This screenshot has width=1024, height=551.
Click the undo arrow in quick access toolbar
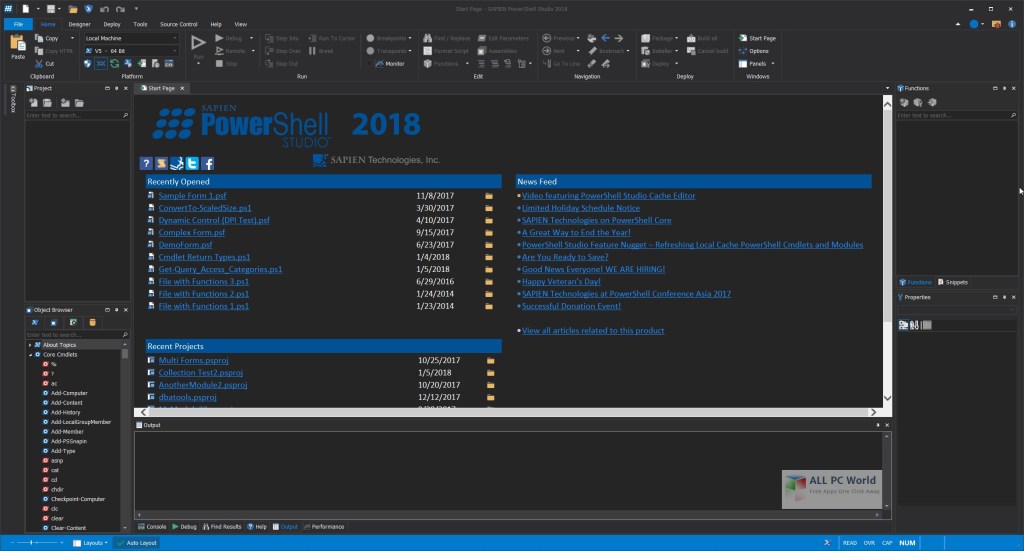point(104,9)
